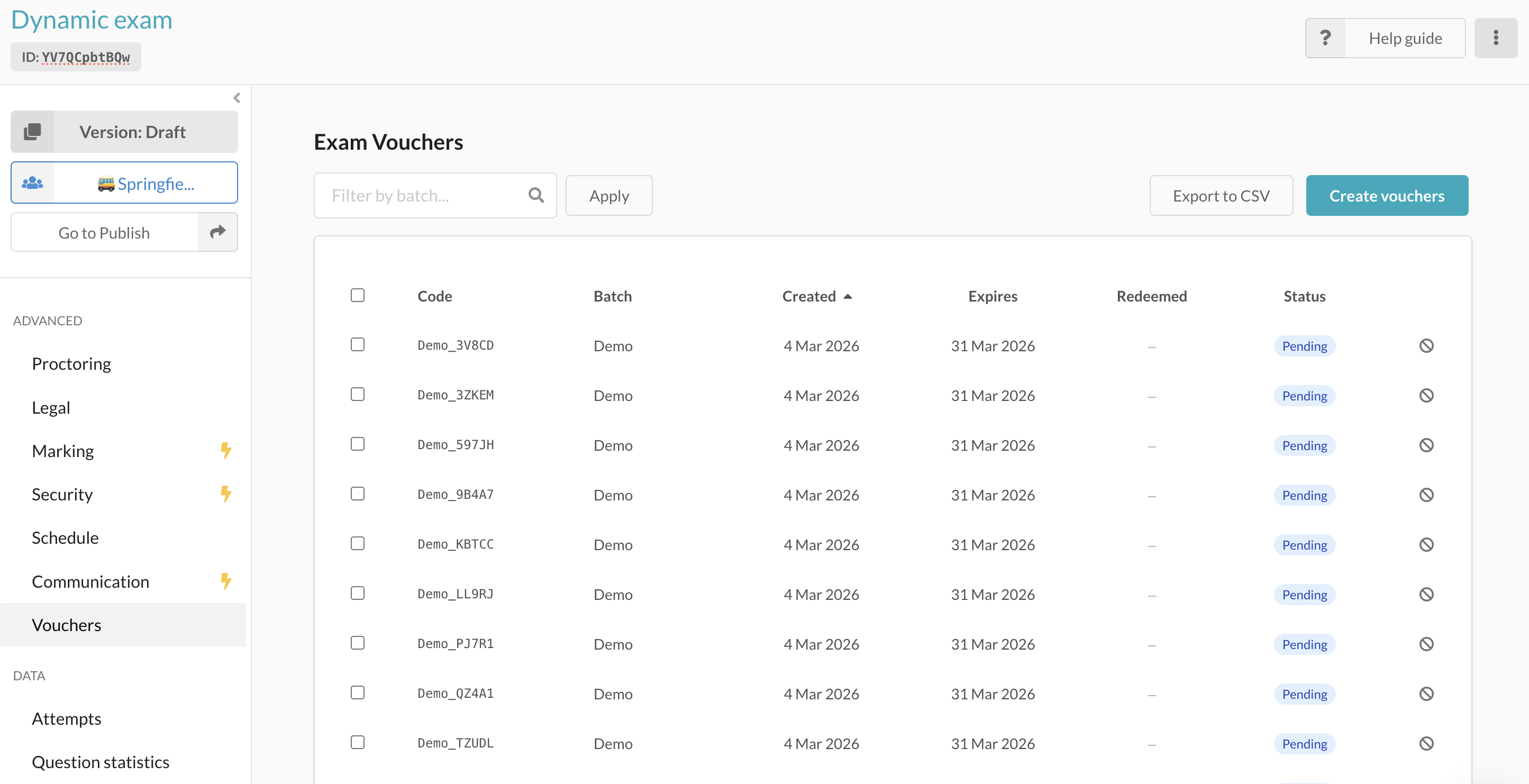Screen dimensions: 1529x784
Task: Export vouchers with Export to CSV
Action: point(1221,195)
